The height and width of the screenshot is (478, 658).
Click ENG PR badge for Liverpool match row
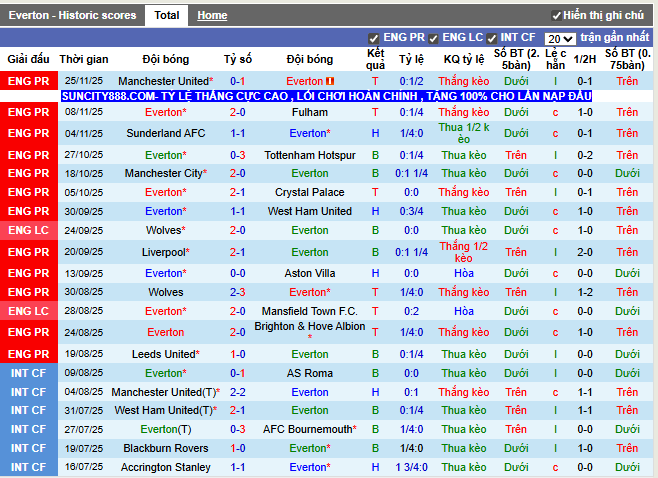click(x=28, y=252)
